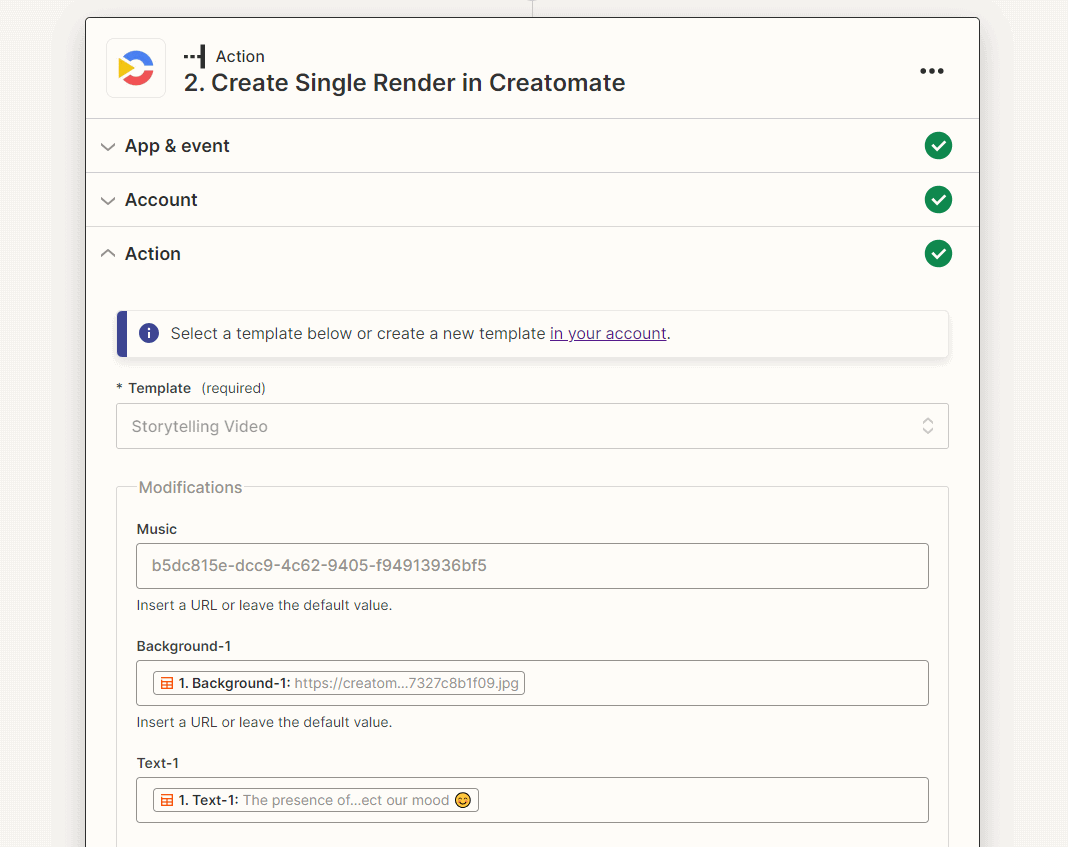Click the green checkmark beside Account
The width and height of the screenshot is (1068, 847).
938,200
